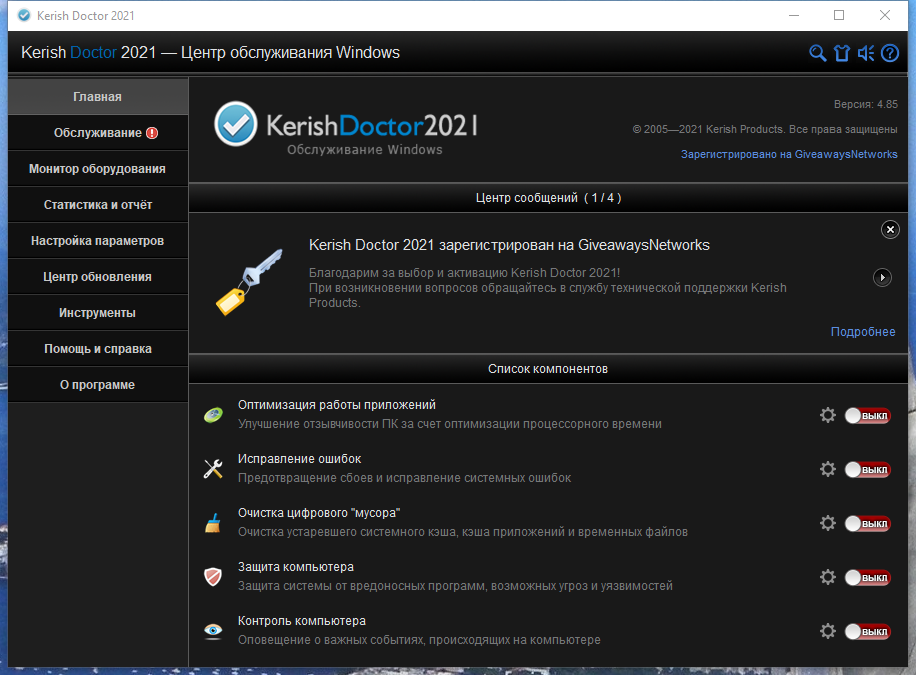Switch to Монитор оборудования section
The image size is (916, 675).
point(98,169)
